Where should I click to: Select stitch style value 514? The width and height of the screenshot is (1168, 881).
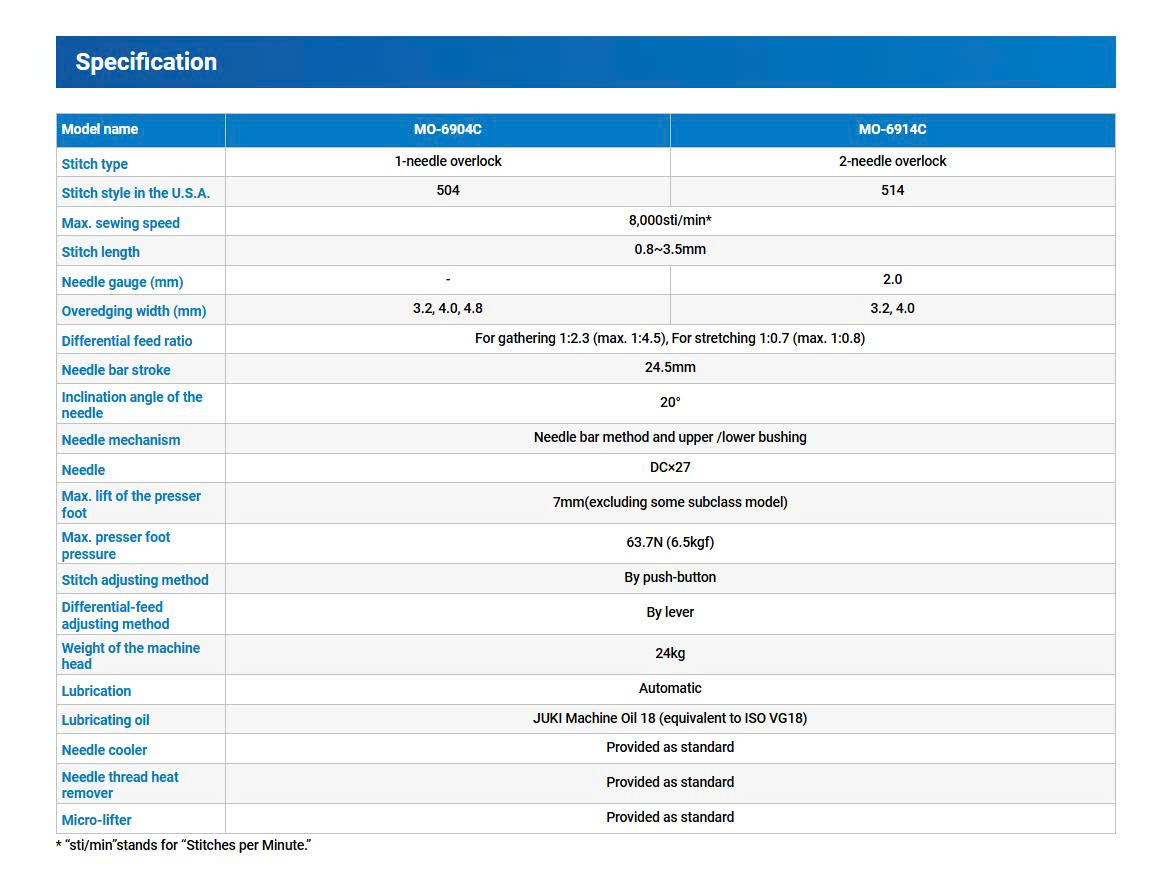click(892, 191)
